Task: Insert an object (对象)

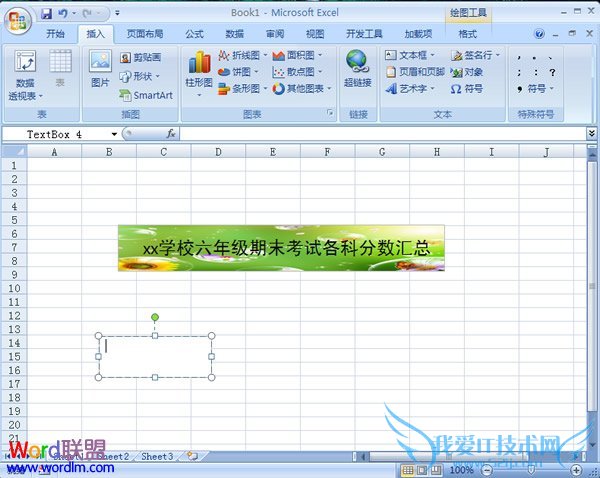Action: click(466, 72)
